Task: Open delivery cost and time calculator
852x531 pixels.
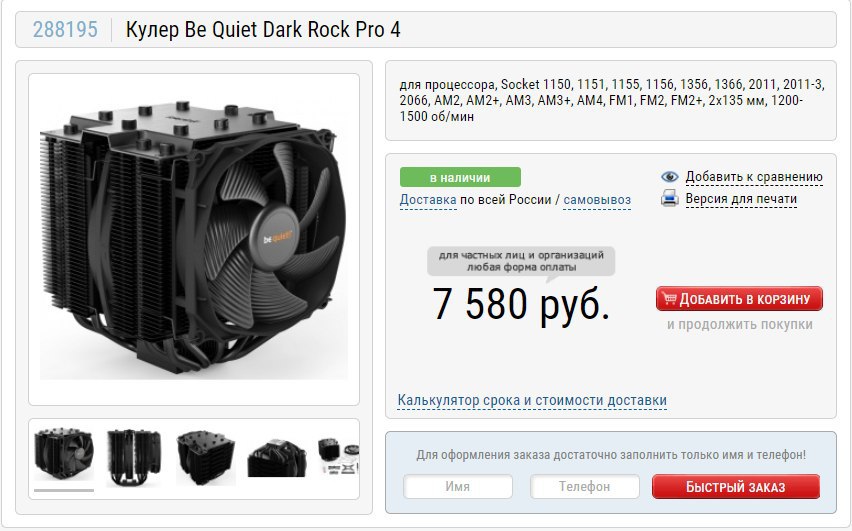Action: coord(532,400)
